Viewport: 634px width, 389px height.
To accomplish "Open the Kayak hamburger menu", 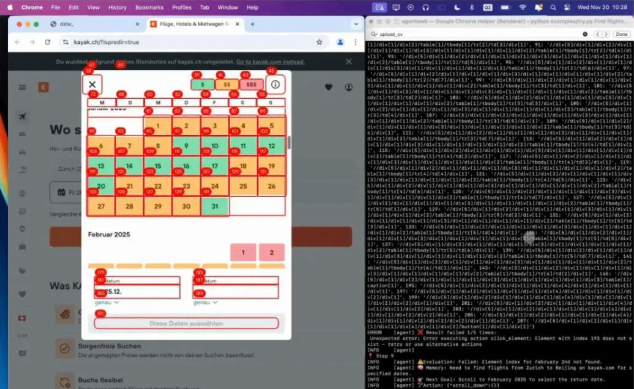I will click(22, 87).
